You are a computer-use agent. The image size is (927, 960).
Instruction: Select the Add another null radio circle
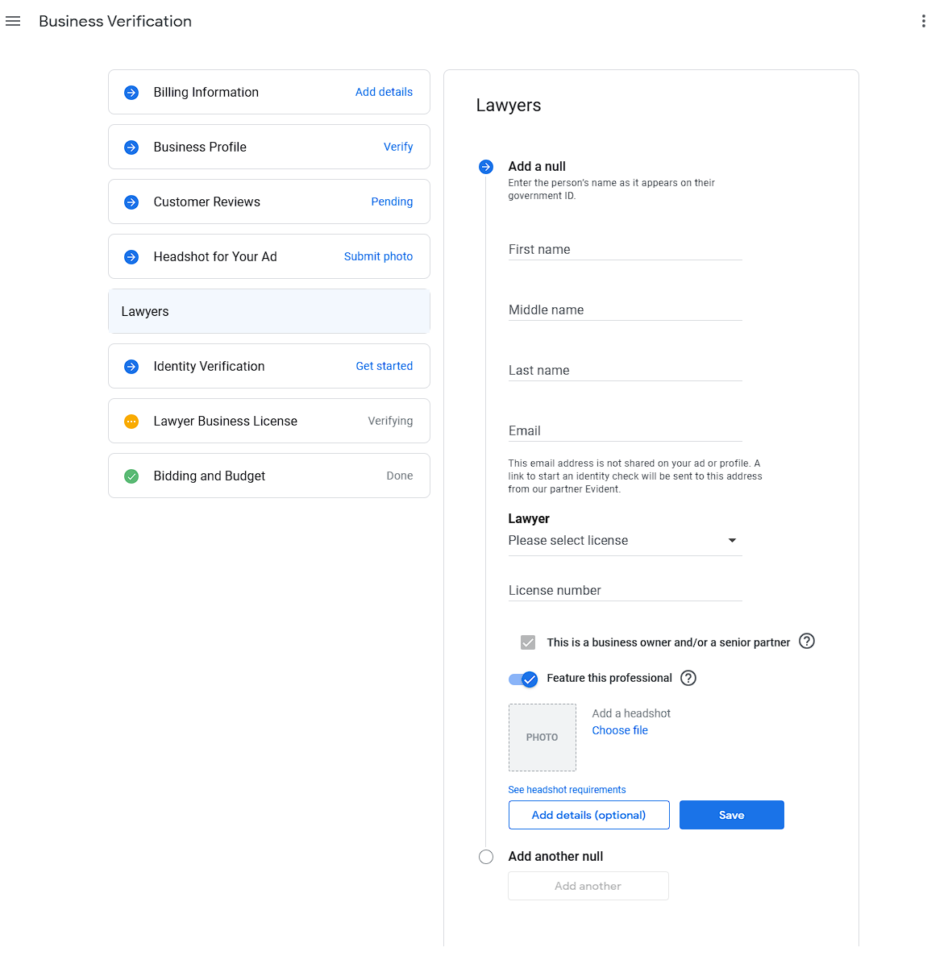(x=486, y=857)
